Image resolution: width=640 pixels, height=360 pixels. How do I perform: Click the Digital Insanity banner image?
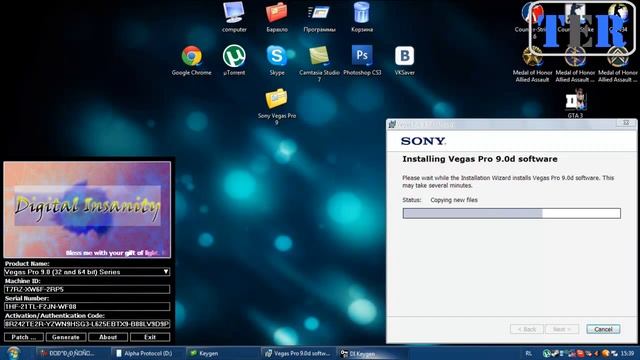tap(87, 209)
